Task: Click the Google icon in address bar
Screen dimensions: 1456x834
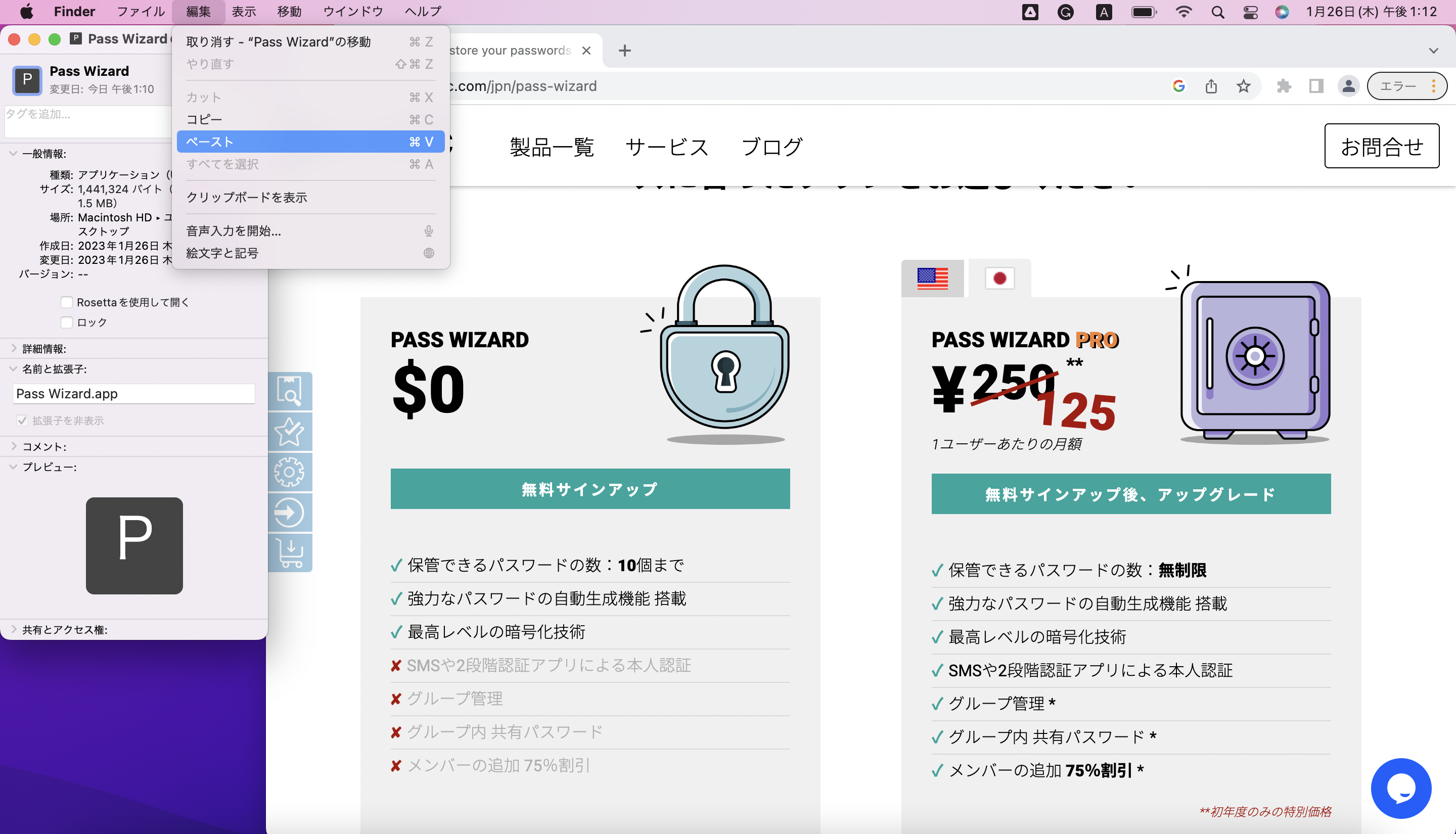Action: [1178, 86]
